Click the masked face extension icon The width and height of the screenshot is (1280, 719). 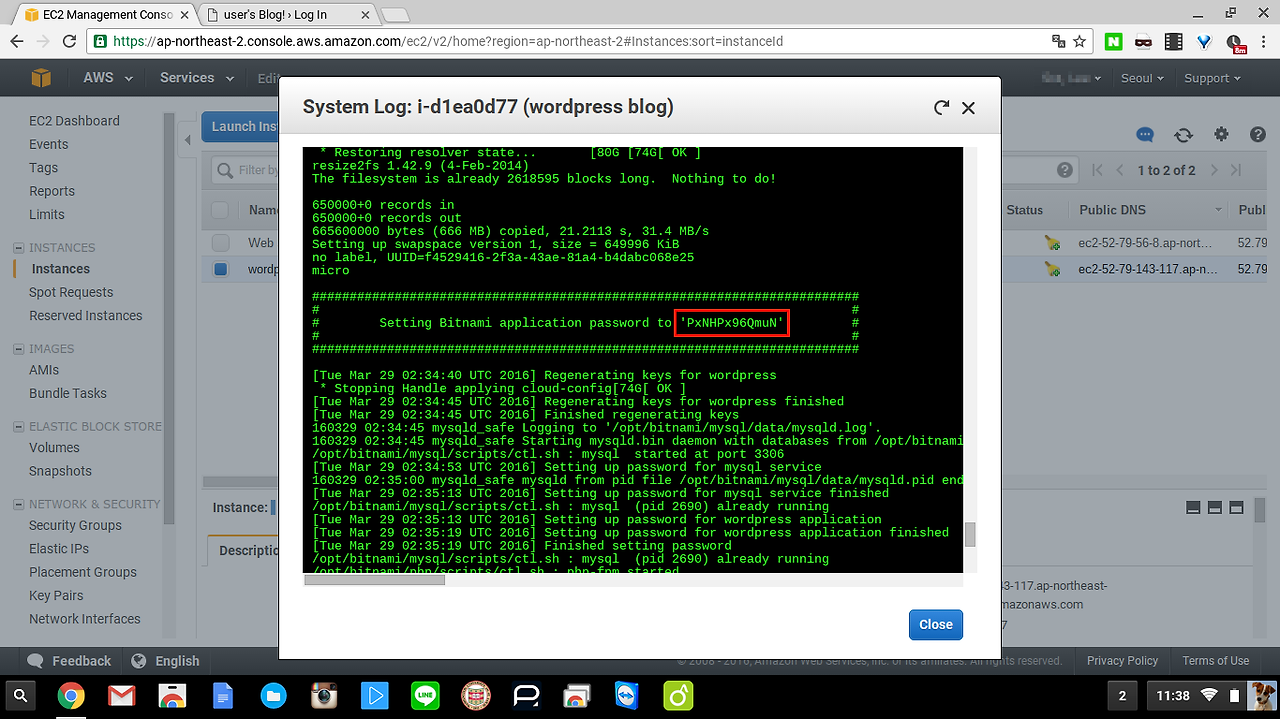1143,42
